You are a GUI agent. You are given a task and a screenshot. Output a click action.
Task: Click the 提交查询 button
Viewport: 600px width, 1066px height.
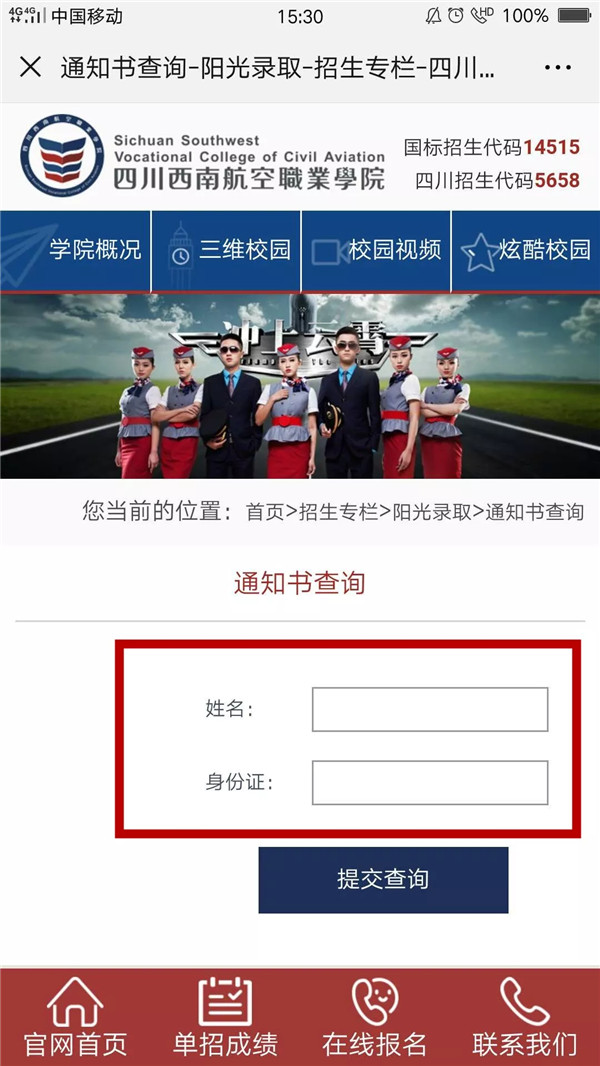(x=383, y=880)
